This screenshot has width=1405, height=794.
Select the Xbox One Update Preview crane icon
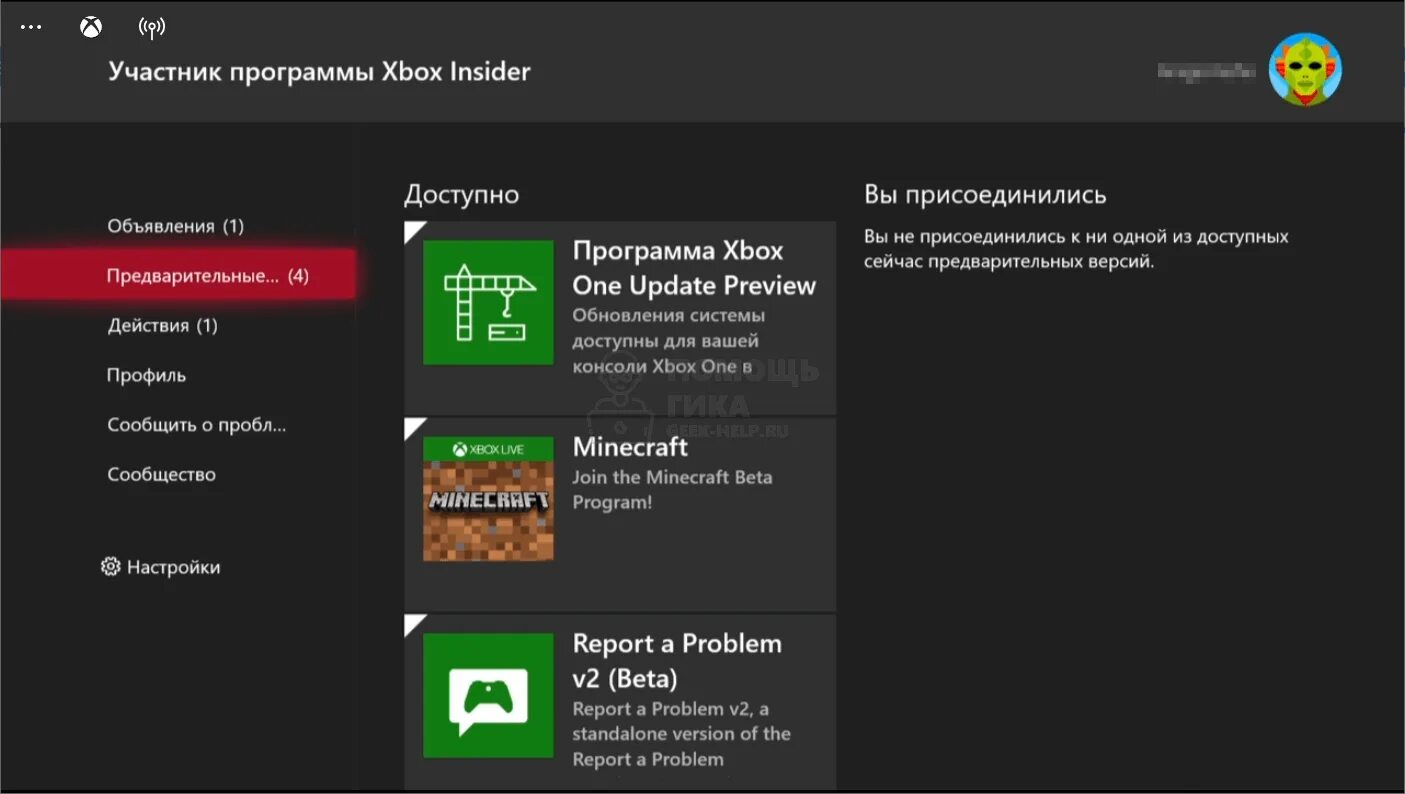488,303
